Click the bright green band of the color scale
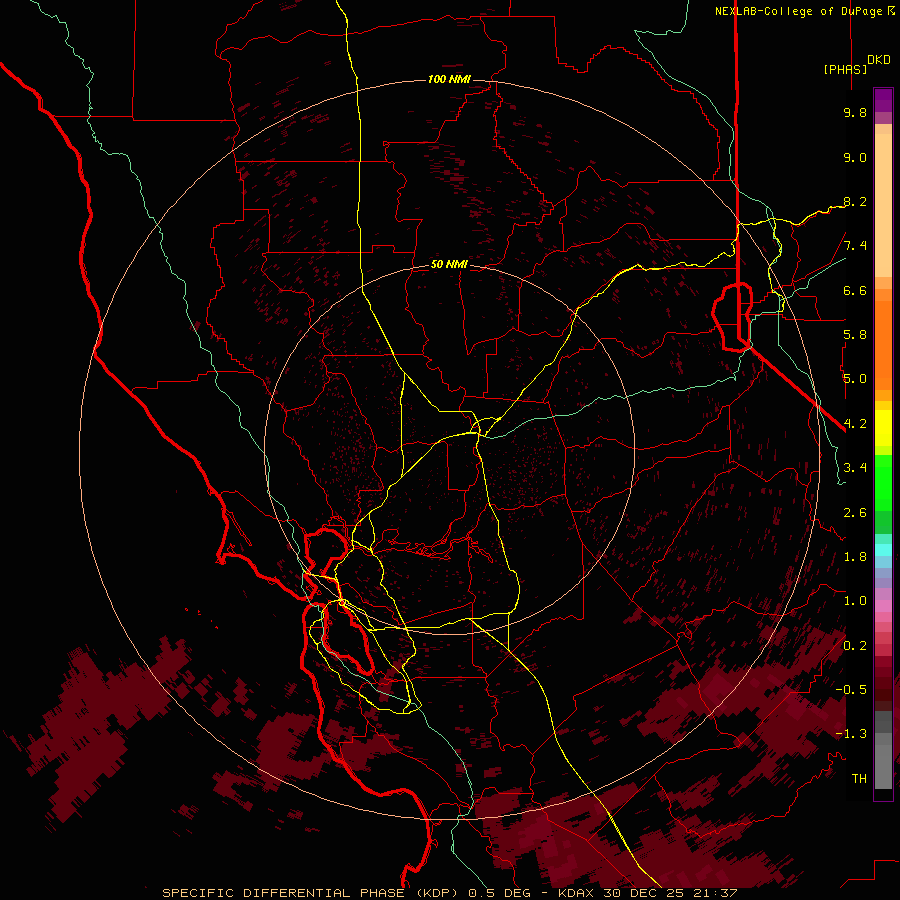Screen dimensions: 900x900 [x=883, y=482]
